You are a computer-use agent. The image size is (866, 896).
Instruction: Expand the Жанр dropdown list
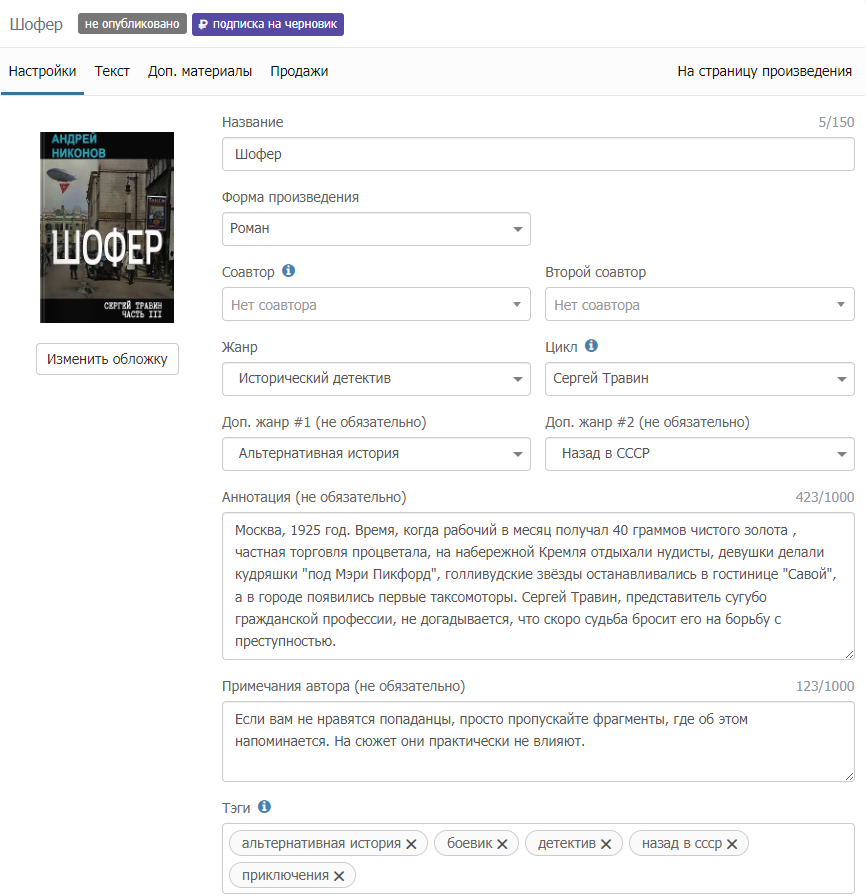375,379
